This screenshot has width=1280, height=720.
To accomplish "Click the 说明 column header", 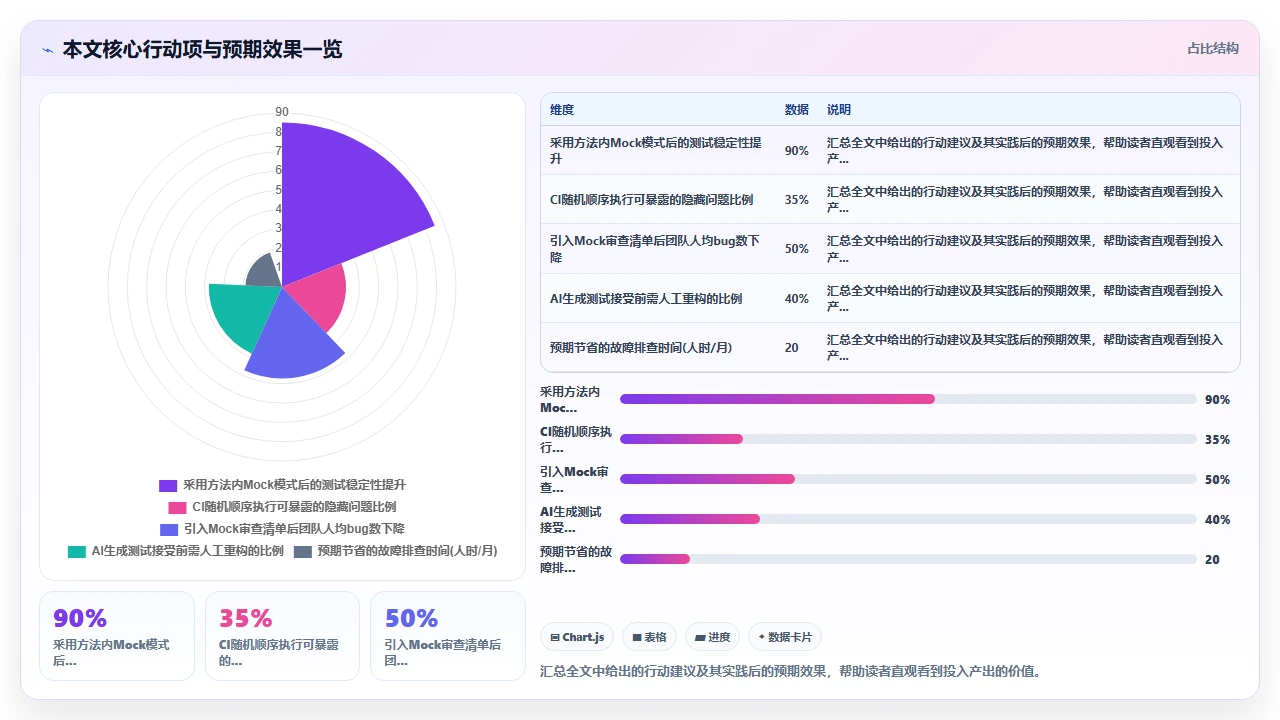I will (839, 110).
